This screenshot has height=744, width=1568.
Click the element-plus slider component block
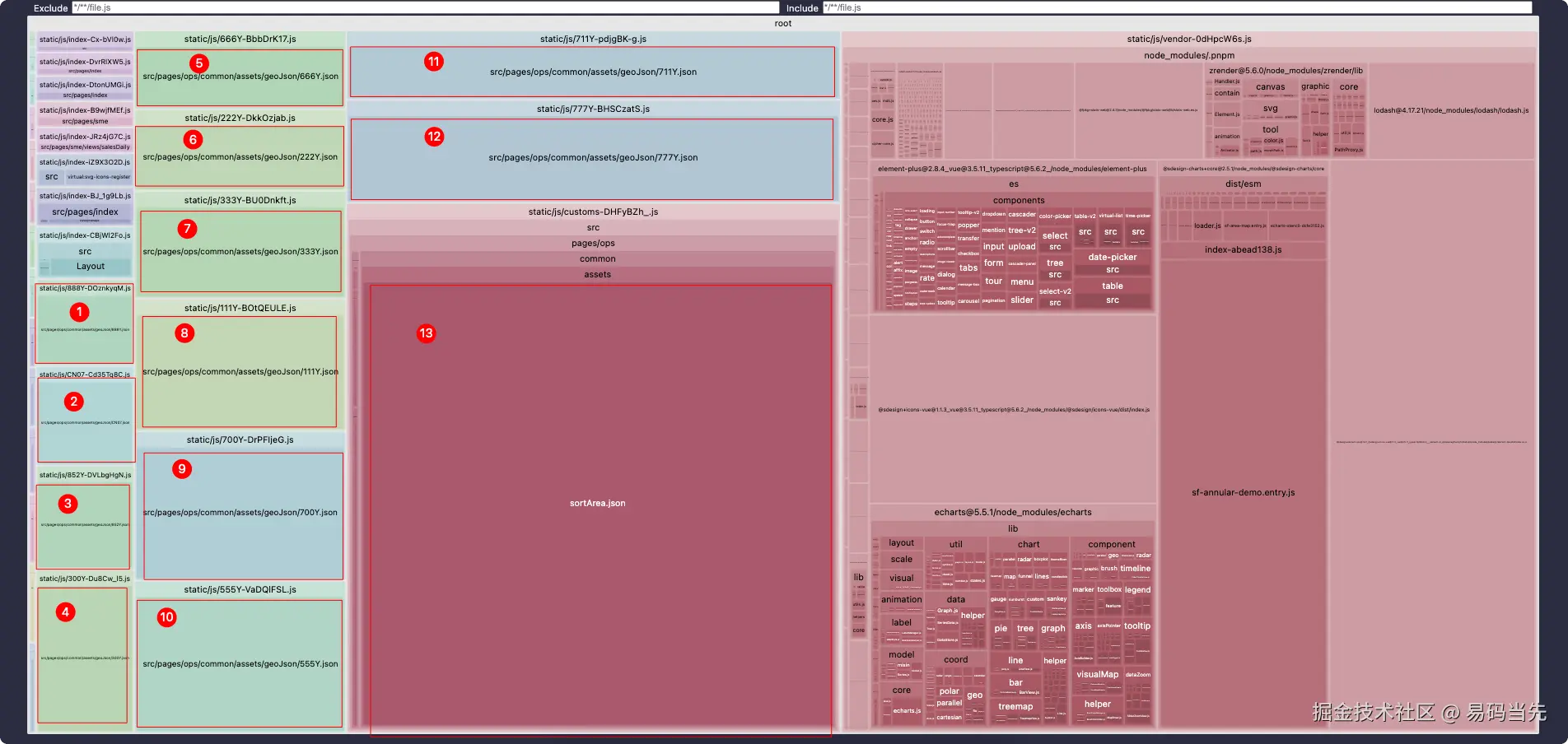[1022, 300]
